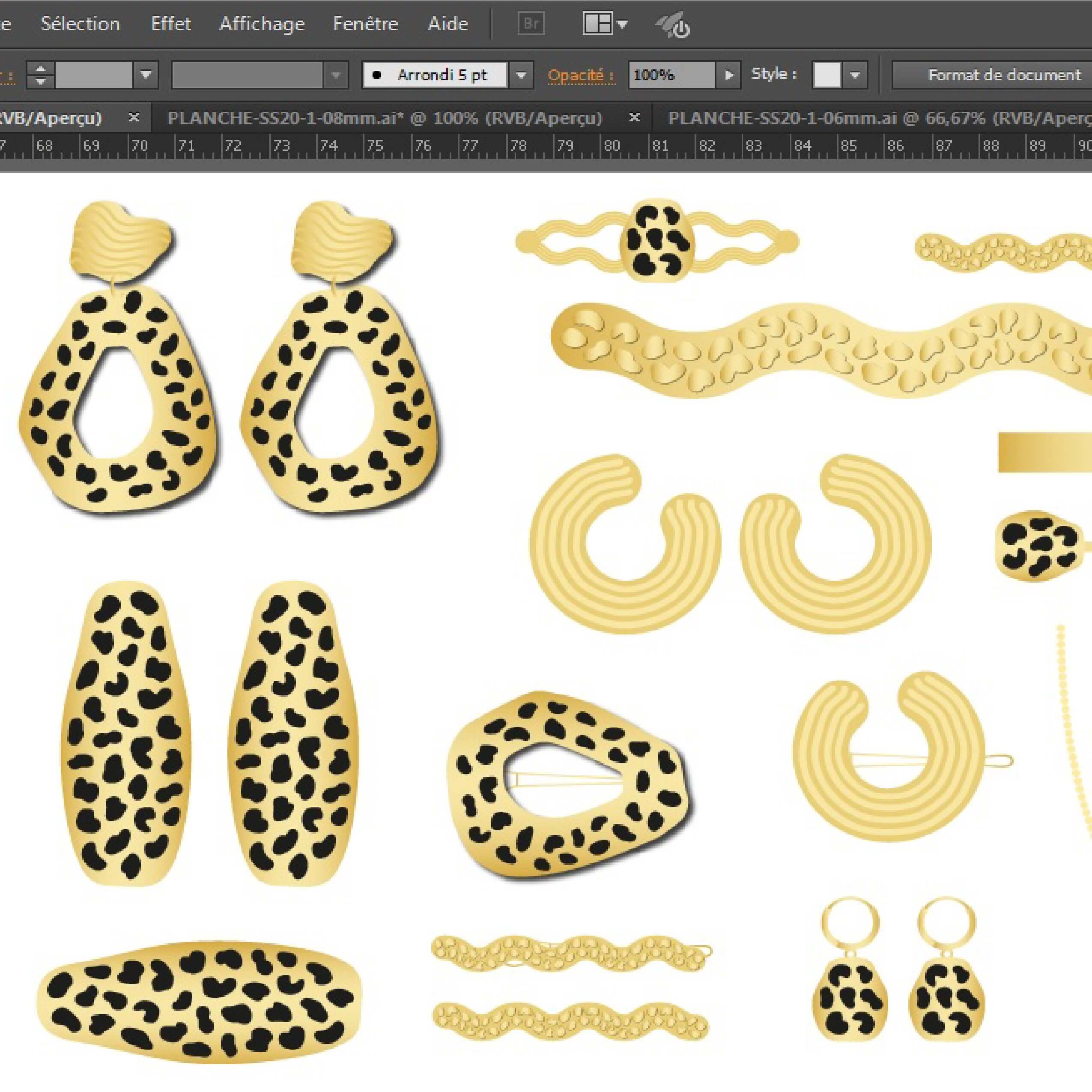1092x1092 pixels.
Task: Open the Effet menu
Action: tap(171, 24)
